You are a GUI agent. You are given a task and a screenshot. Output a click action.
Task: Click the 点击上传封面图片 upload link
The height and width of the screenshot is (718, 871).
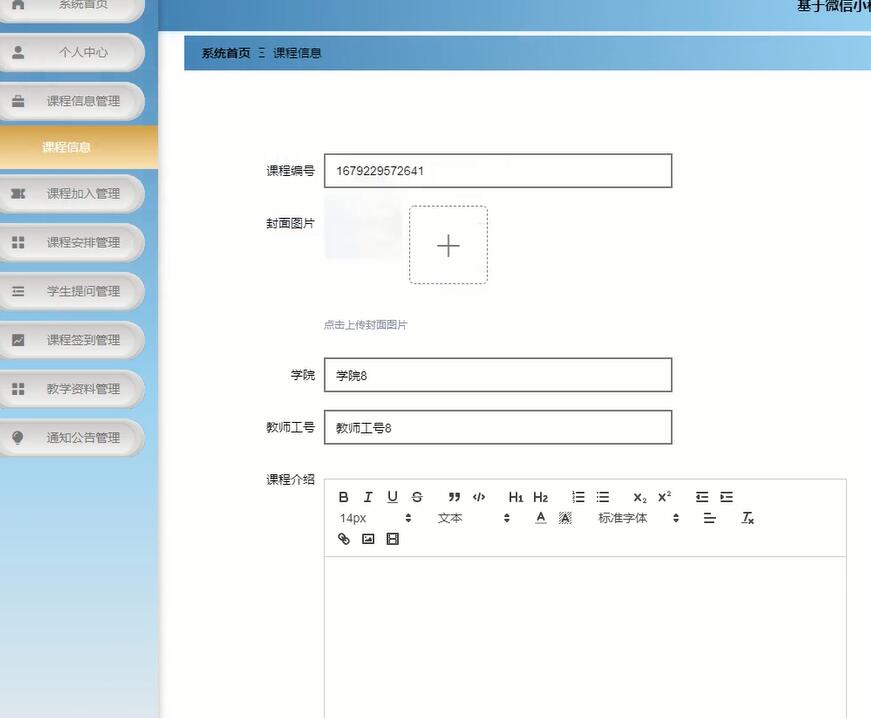coord(367,324)
